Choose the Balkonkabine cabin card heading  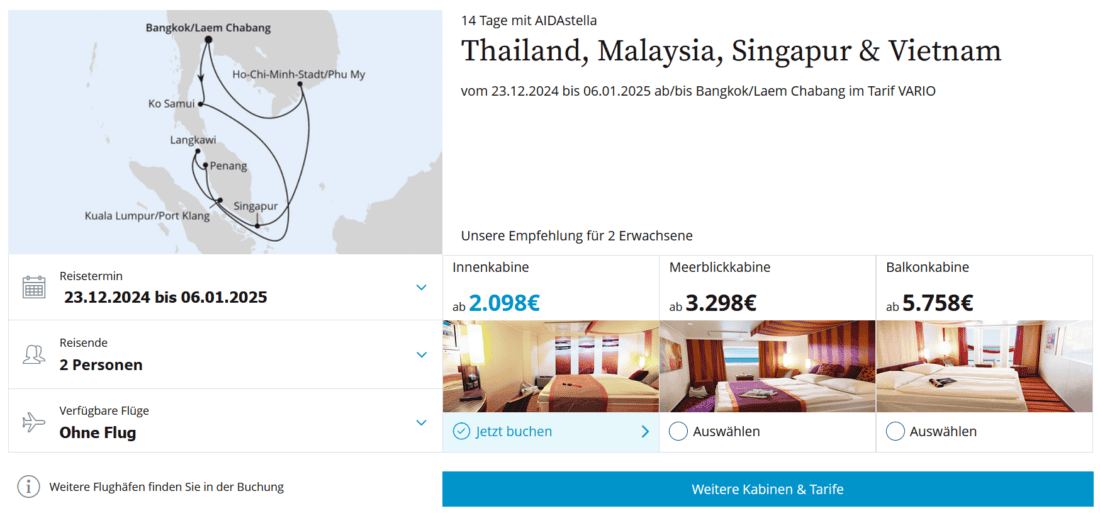point(927,268)
